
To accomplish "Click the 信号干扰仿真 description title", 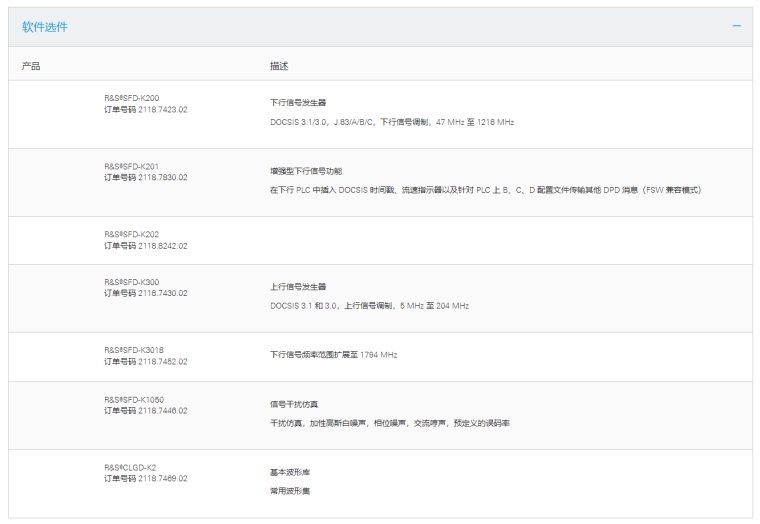I will click(x=293, y=404).
